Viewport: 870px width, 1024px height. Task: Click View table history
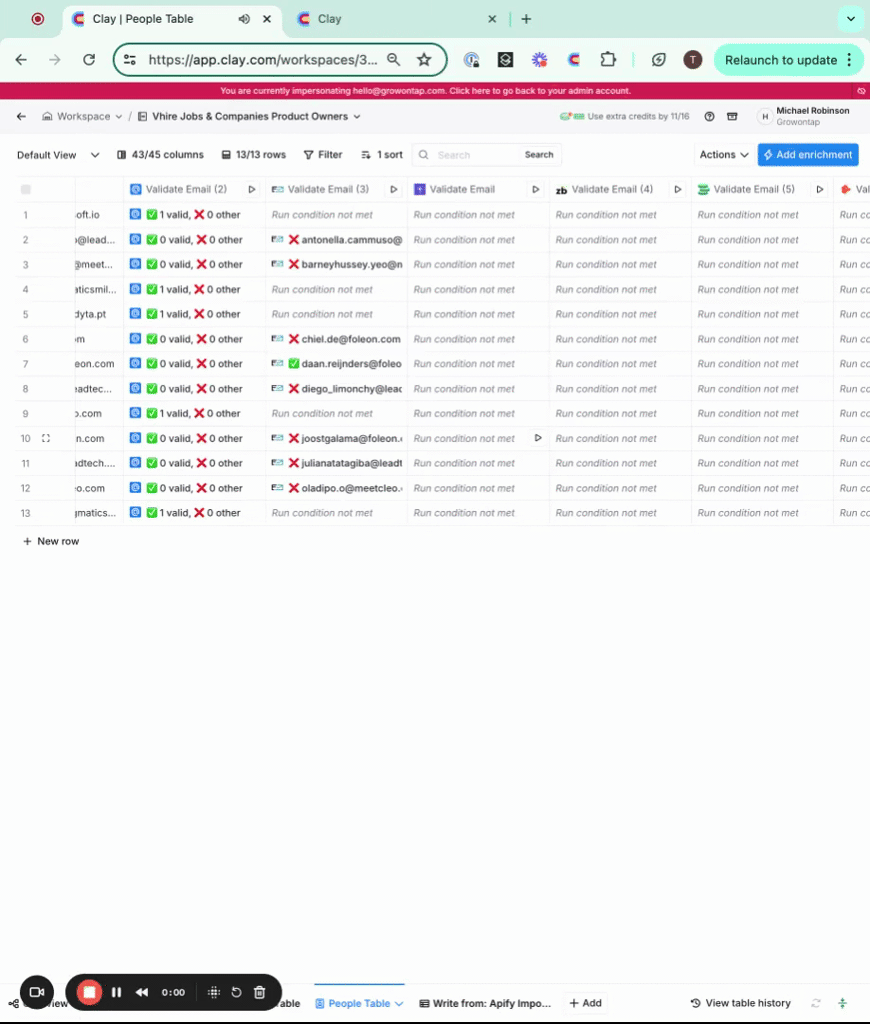(x=741, y=1003)
